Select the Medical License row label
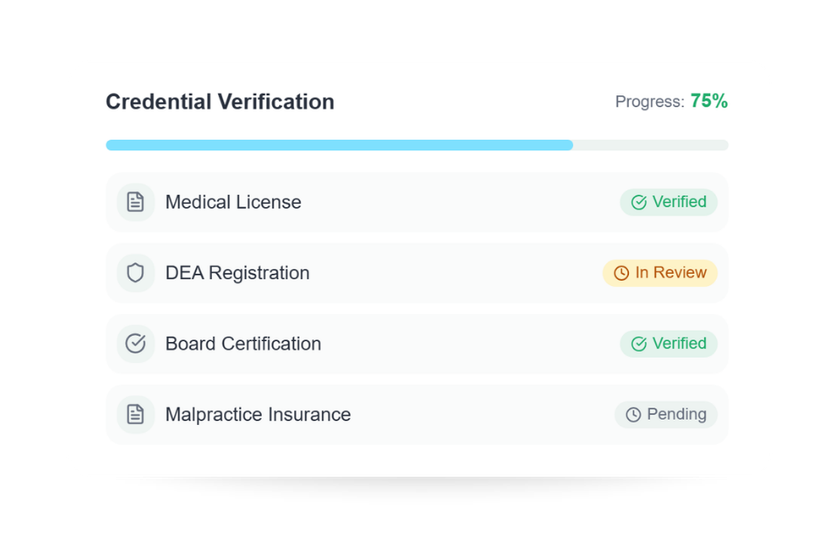Image resolution: width=840 pixels, height=537 pixels. [x=233, y=202]
